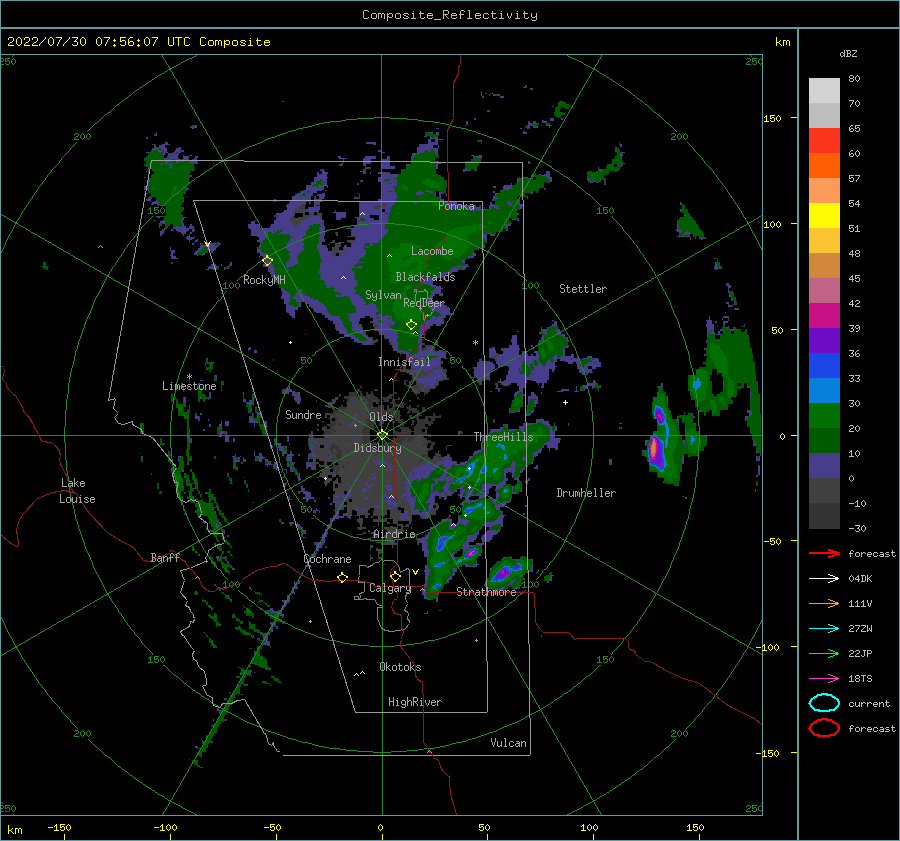Click the Lake Louise label
900x841 pixels.
[x=77, y=491]
